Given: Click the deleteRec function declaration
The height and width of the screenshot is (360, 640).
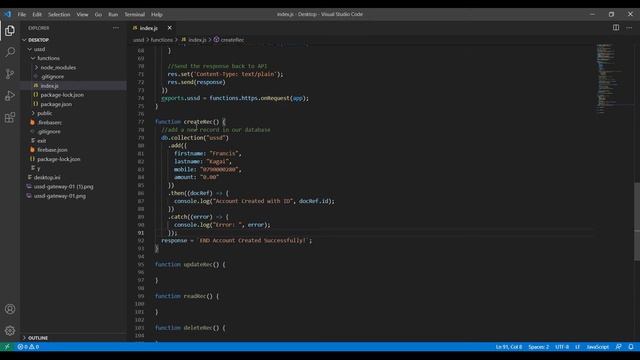Looking at the screenshot, I should point(190,328).
